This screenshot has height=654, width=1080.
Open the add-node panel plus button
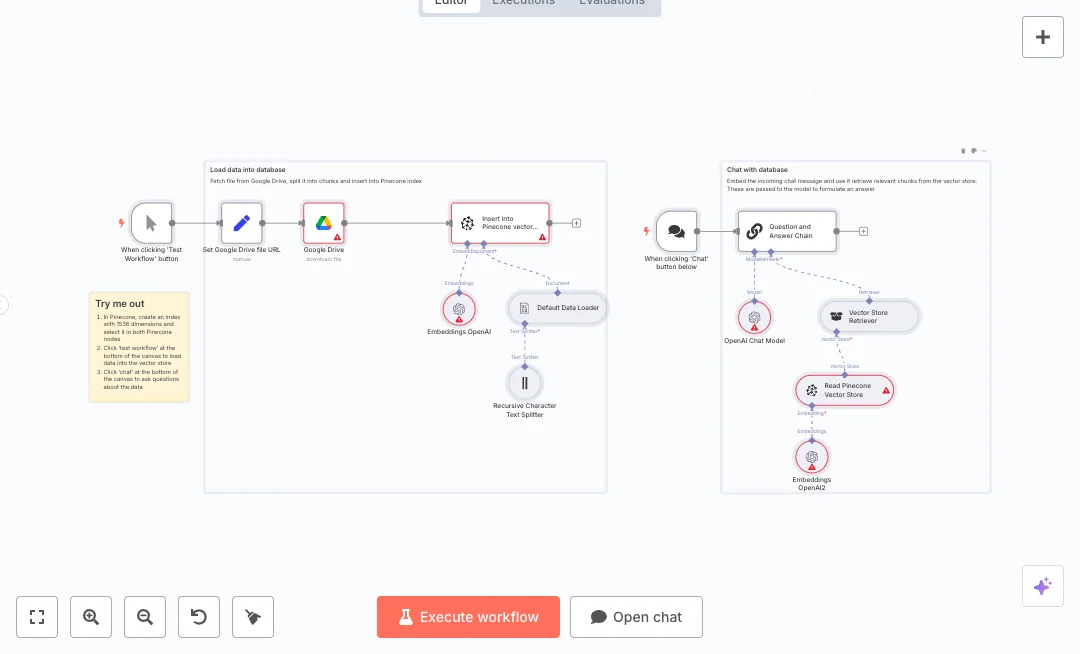1042,37
